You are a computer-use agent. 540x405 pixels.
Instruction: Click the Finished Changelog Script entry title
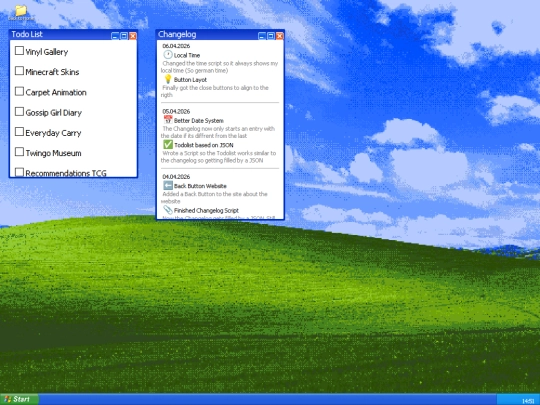[206, 210]
